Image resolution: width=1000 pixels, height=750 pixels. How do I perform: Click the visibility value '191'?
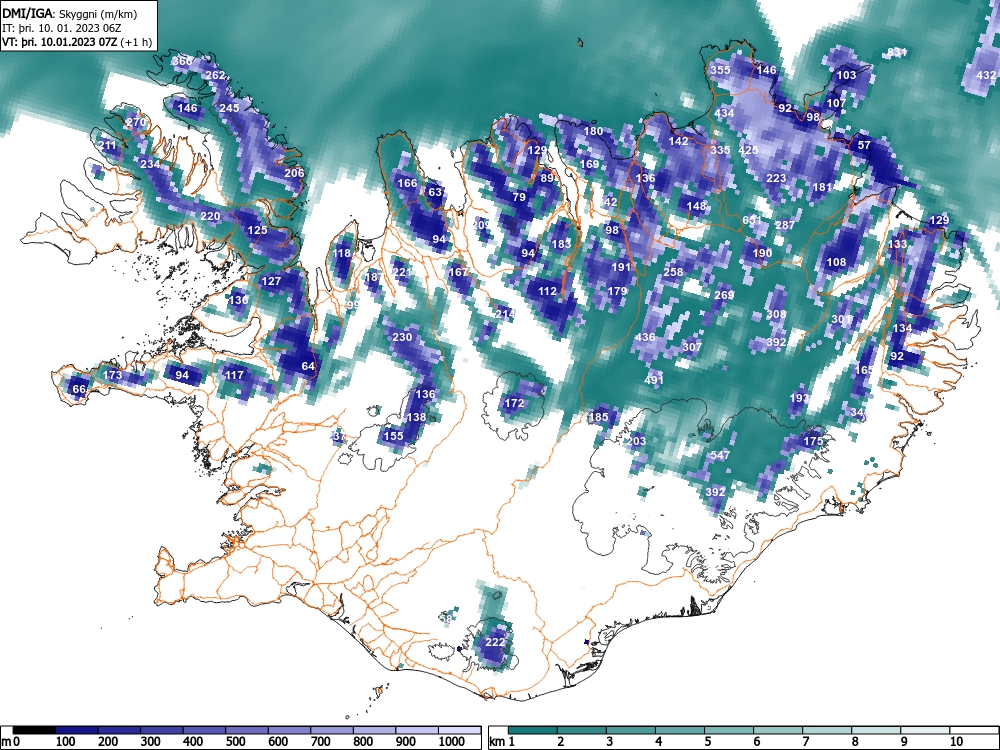621,268
